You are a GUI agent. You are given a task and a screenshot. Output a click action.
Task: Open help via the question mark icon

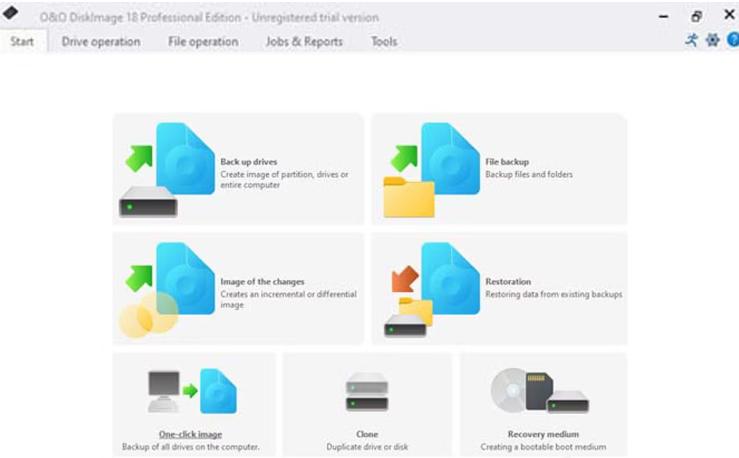click(733, 40)
